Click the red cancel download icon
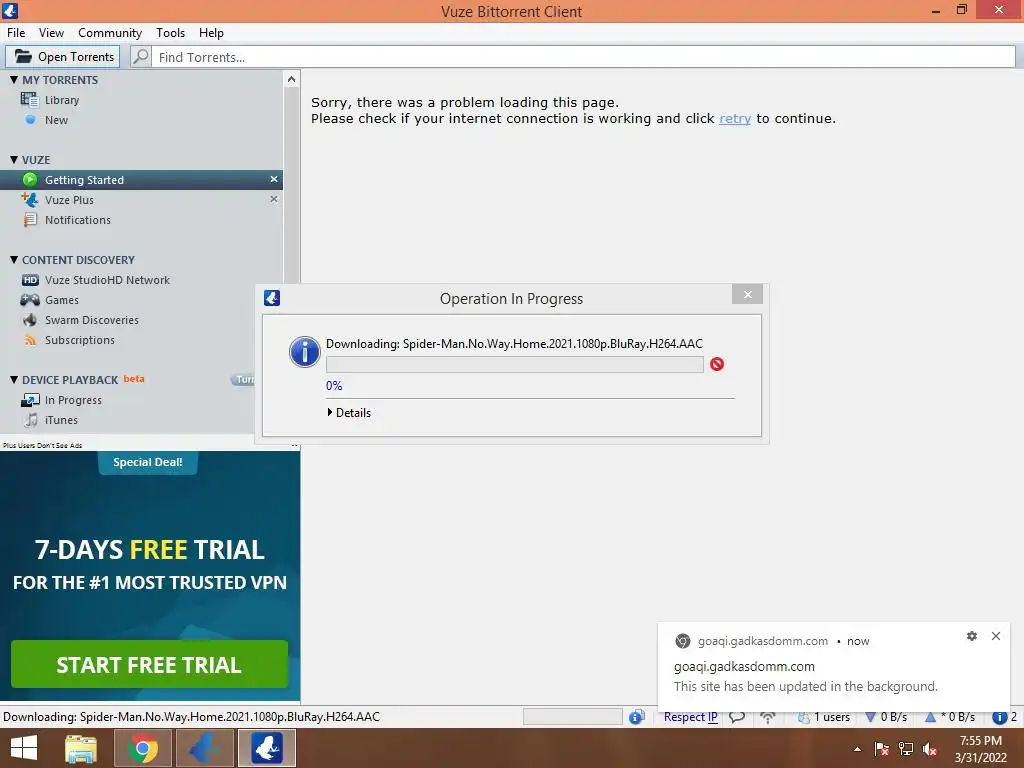 click(717, 364)
